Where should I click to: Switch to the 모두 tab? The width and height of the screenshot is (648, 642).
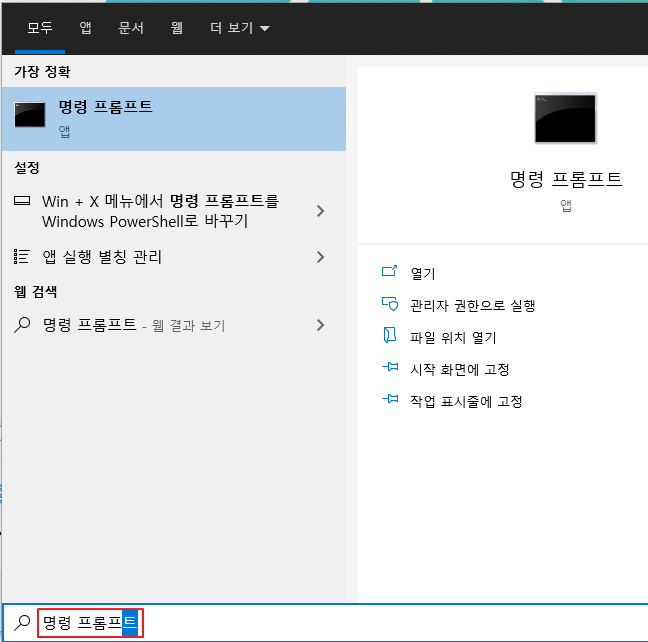pos(40,28)
